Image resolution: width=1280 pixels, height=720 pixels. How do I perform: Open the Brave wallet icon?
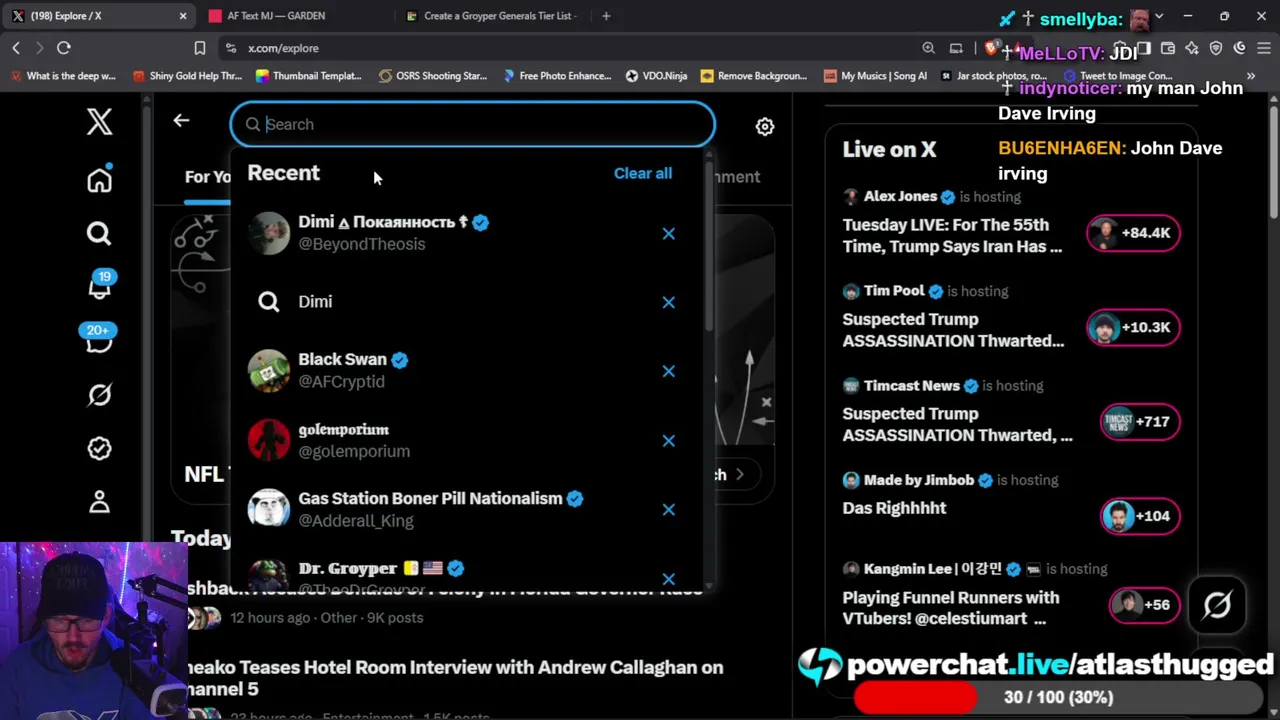click(x=1168, y=48)
